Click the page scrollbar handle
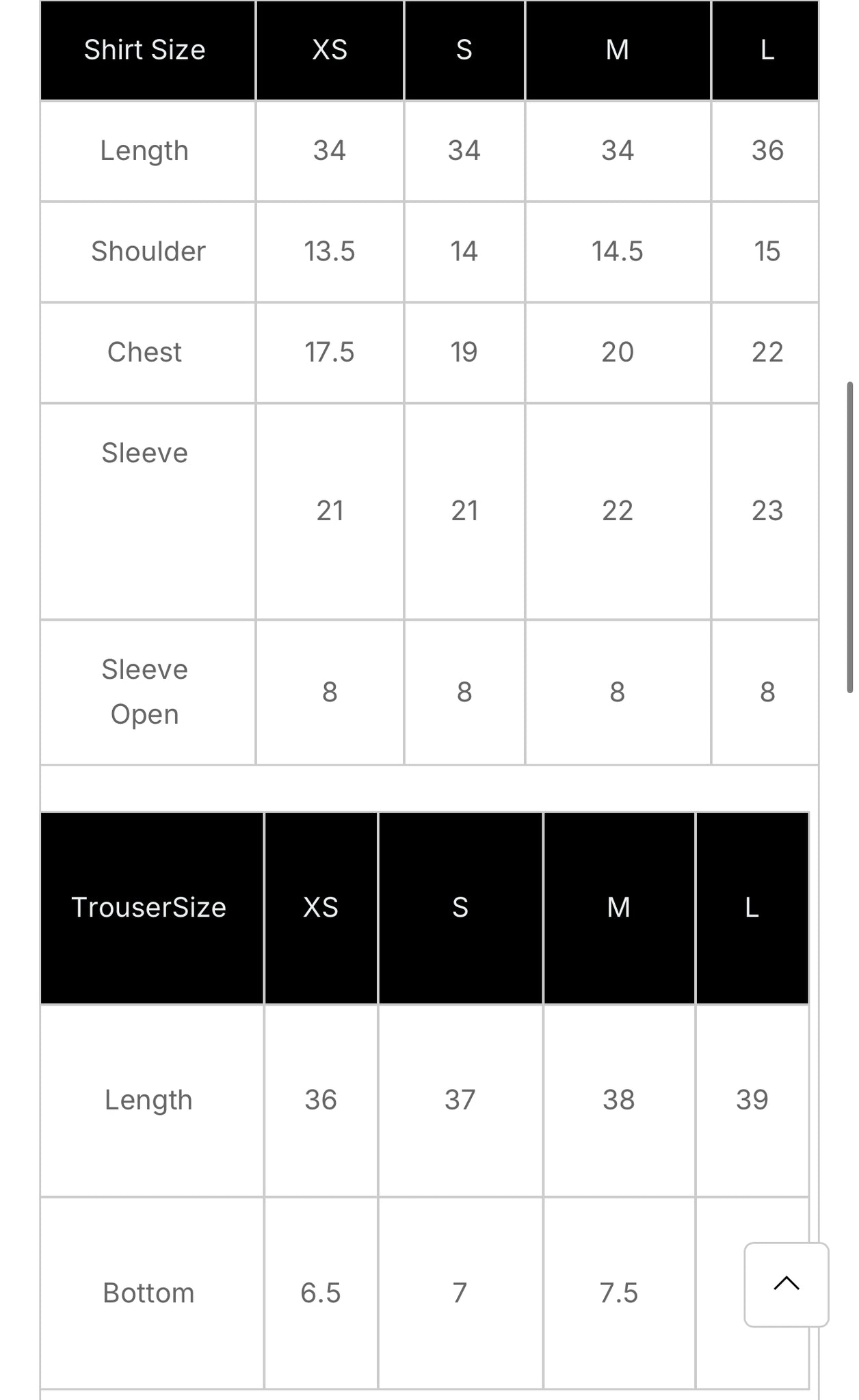 (x=849, y=537)
